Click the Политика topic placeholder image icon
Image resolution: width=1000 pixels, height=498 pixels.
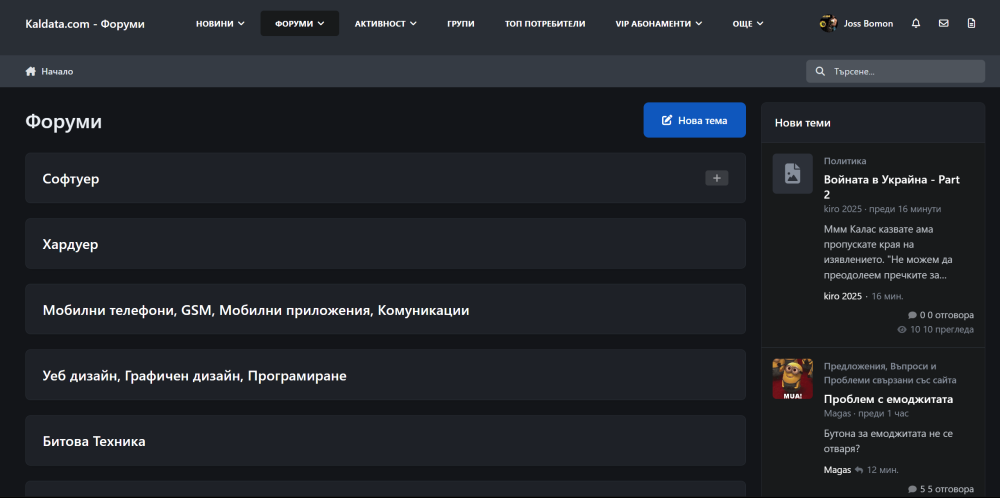792,173
